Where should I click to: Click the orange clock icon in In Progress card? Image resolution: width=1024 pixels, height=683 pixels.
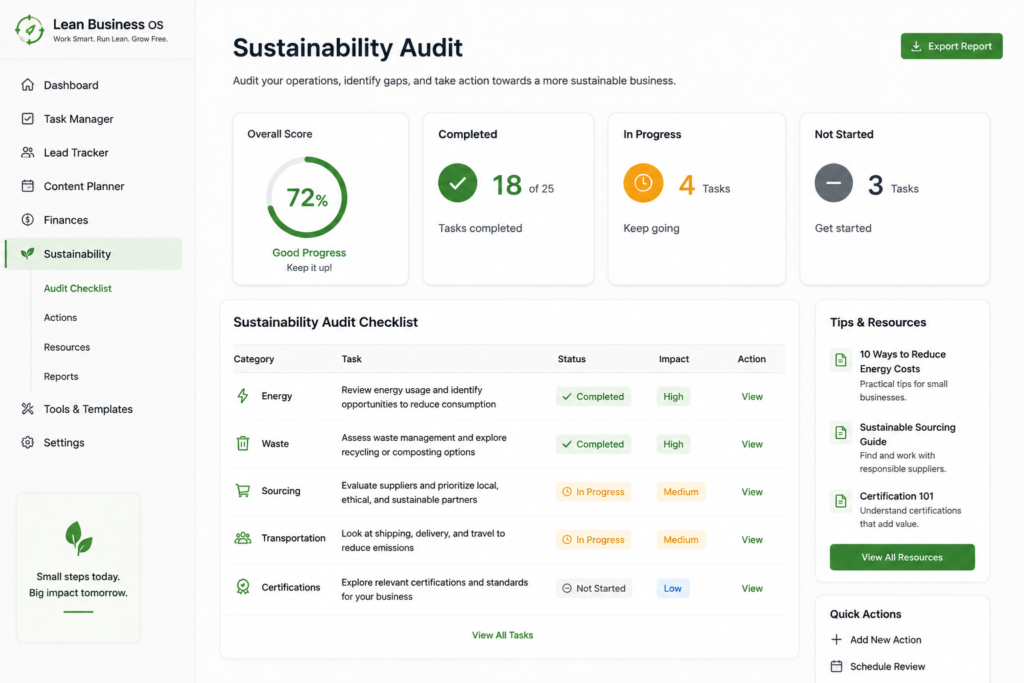[x=643, y=183]
